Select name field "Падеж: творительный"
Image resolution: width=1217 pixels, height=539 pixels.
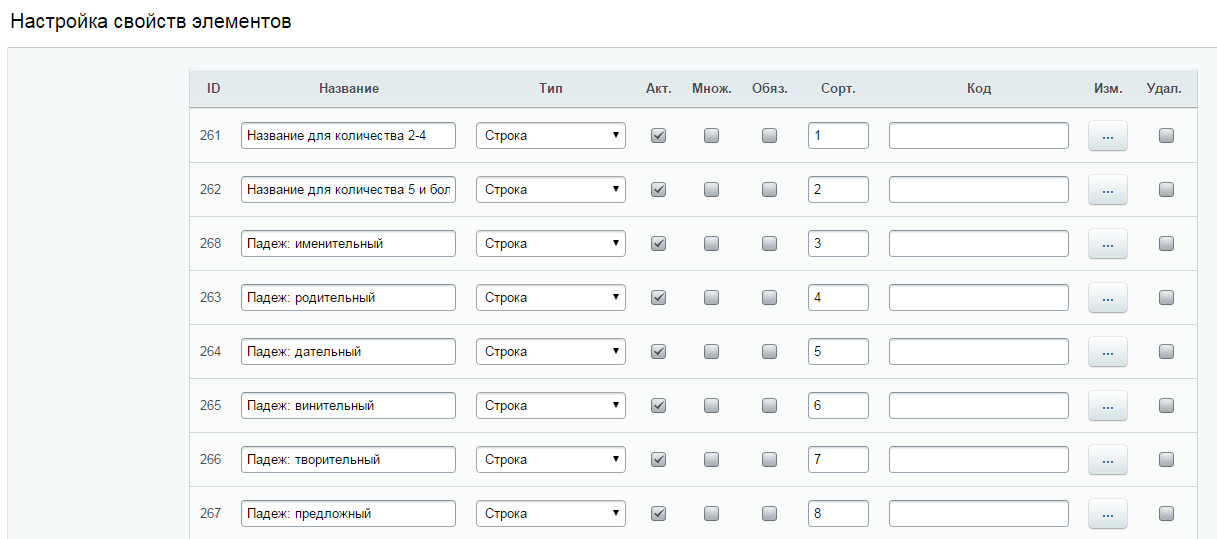(x=348, y=459)
